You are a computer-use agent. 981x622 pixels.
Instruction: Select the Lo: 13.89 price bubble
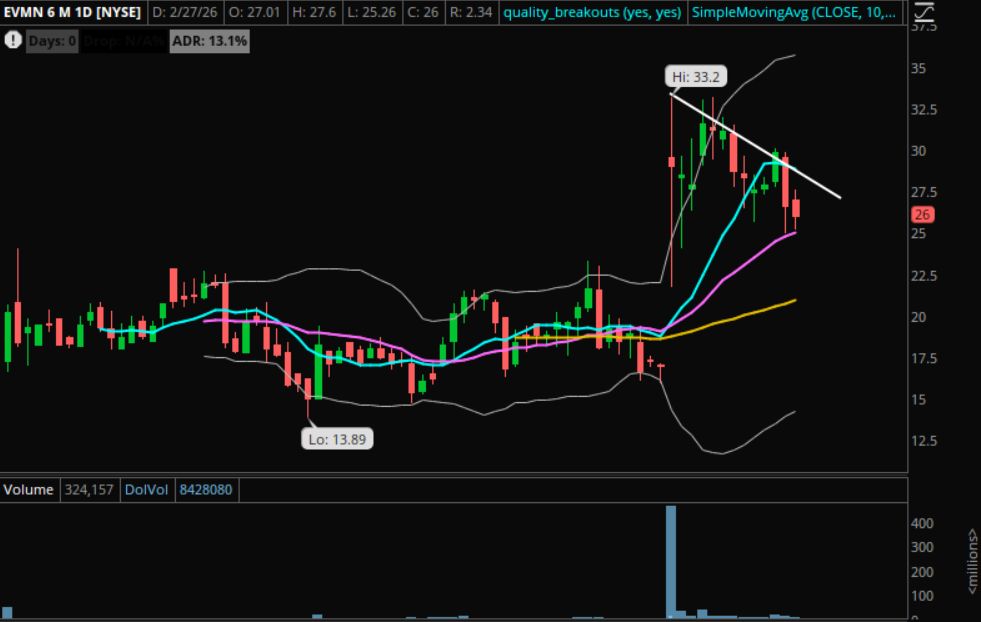click(339, 438)
